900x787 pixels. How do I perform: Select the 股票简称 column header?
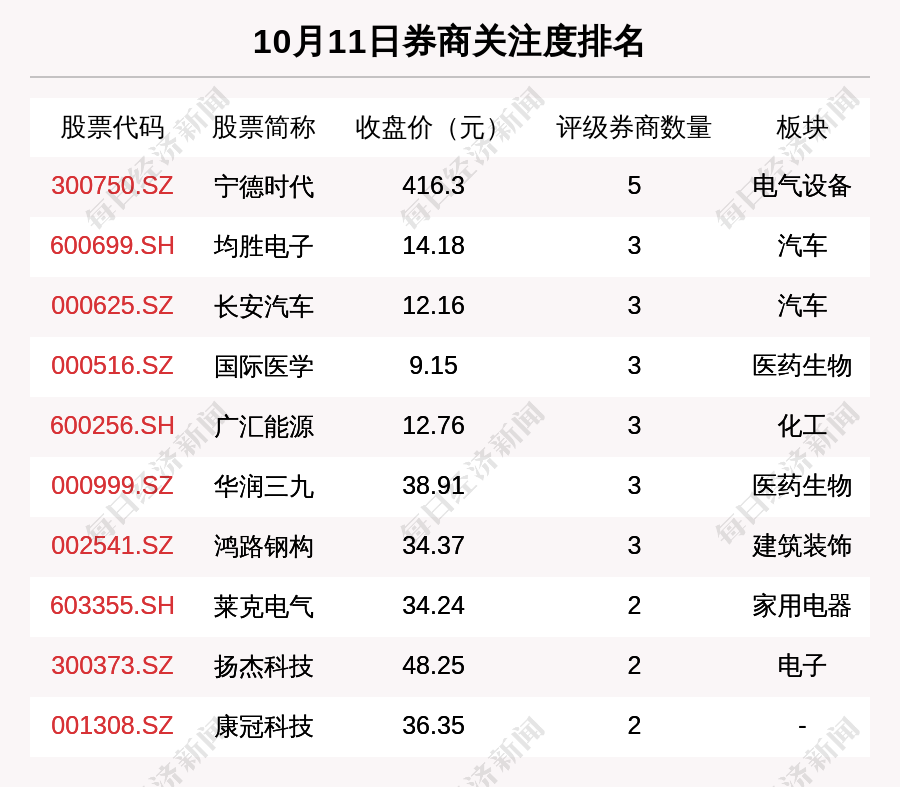pos(263,127)
